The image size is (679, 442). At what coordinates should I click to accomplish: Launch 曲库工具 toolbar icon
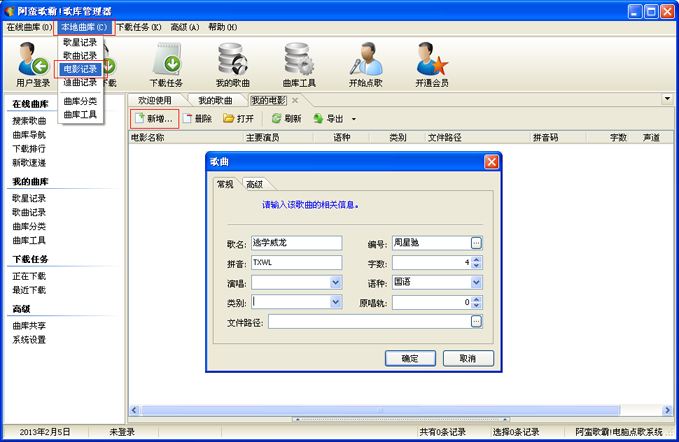[299, 65]
